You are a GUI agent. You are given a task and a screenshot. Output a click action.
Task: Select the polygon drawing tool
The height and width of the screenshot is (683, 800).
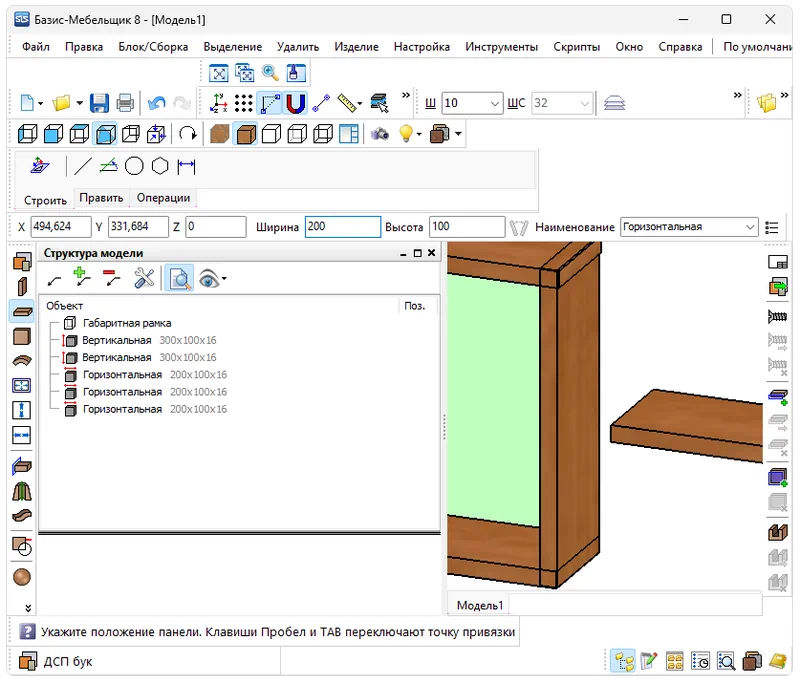coord(160,166)
